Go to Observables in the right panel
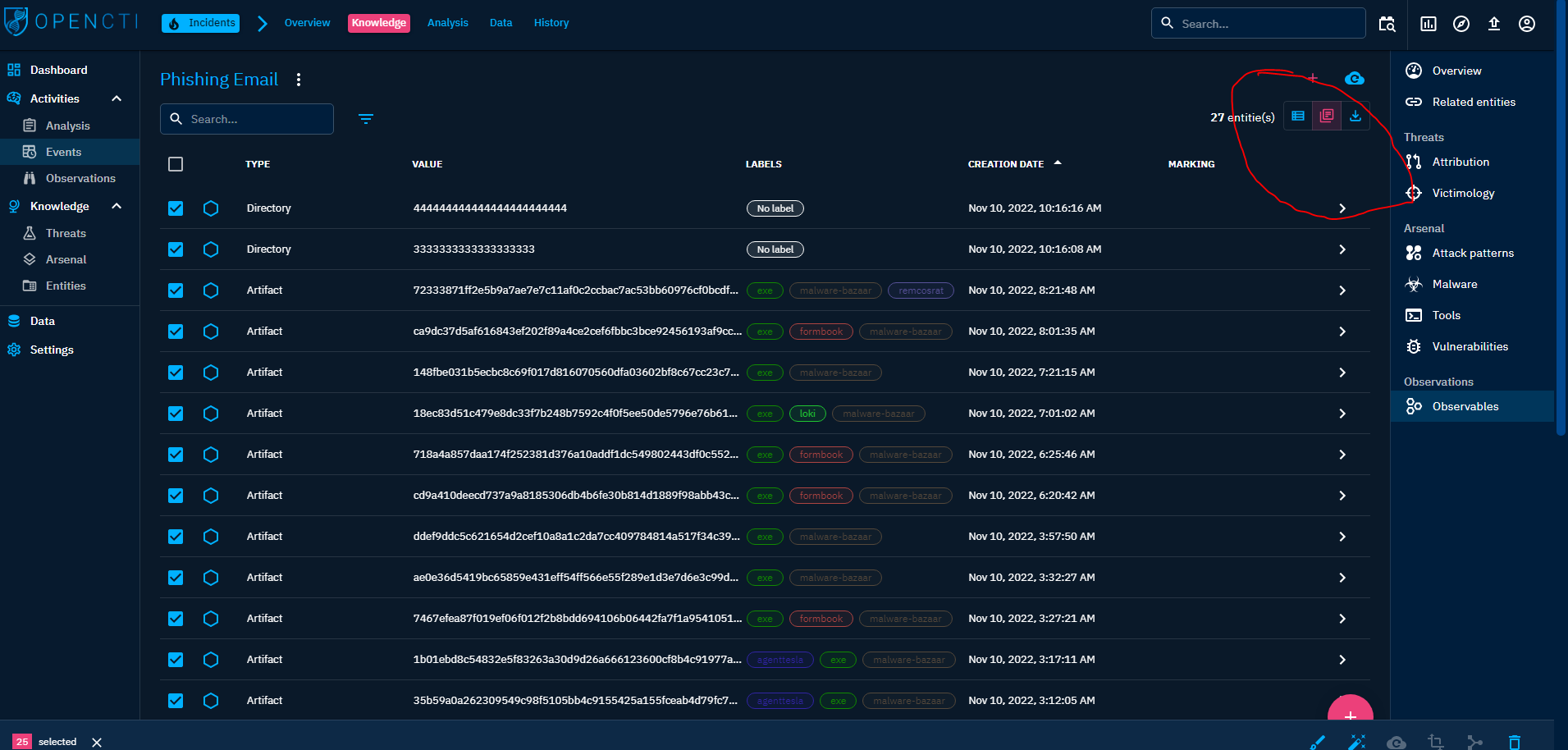Viewport: 1568px width, 750px height. (1465, 406)
